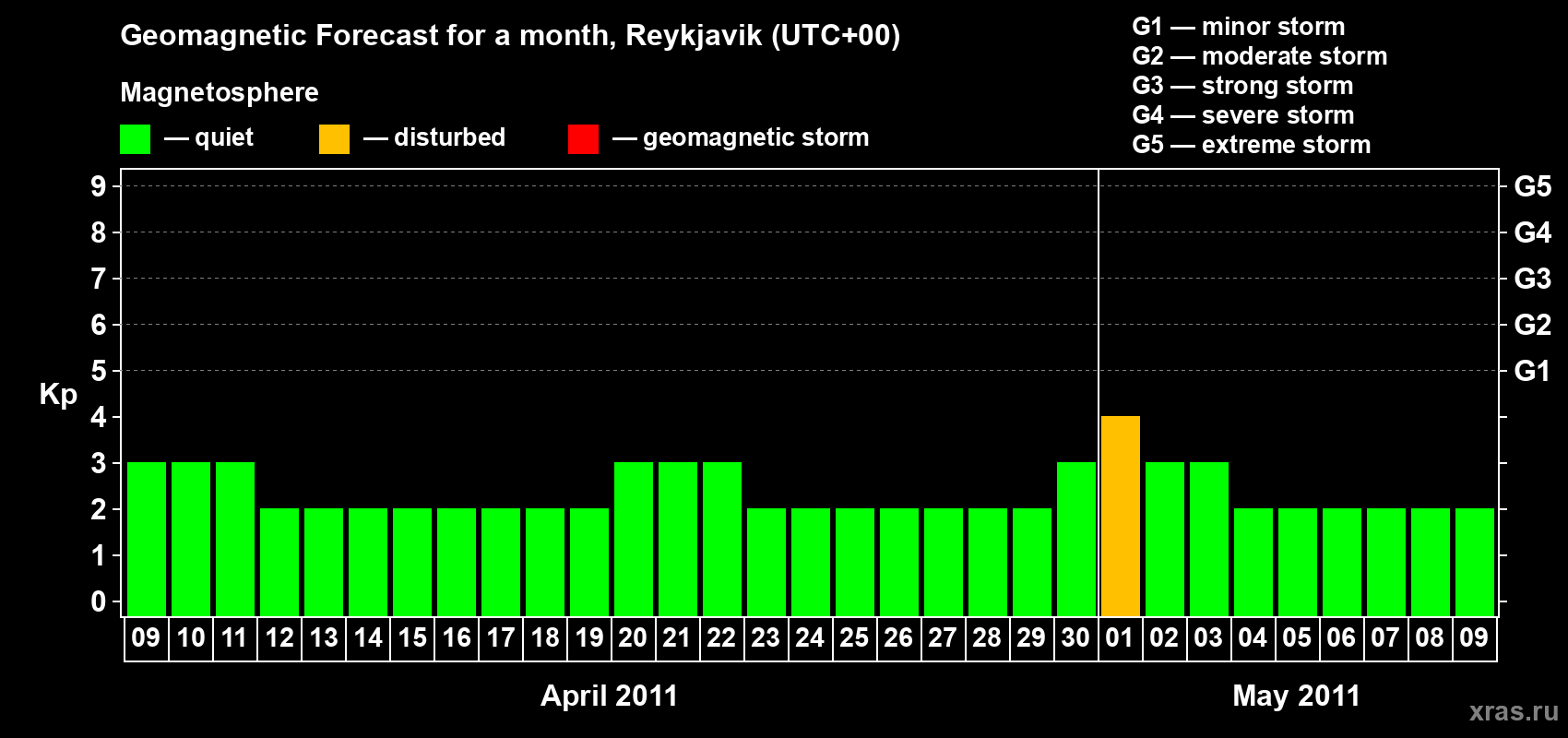
Task: Click date cell 09 under April
Action: (x=147, y=638)
